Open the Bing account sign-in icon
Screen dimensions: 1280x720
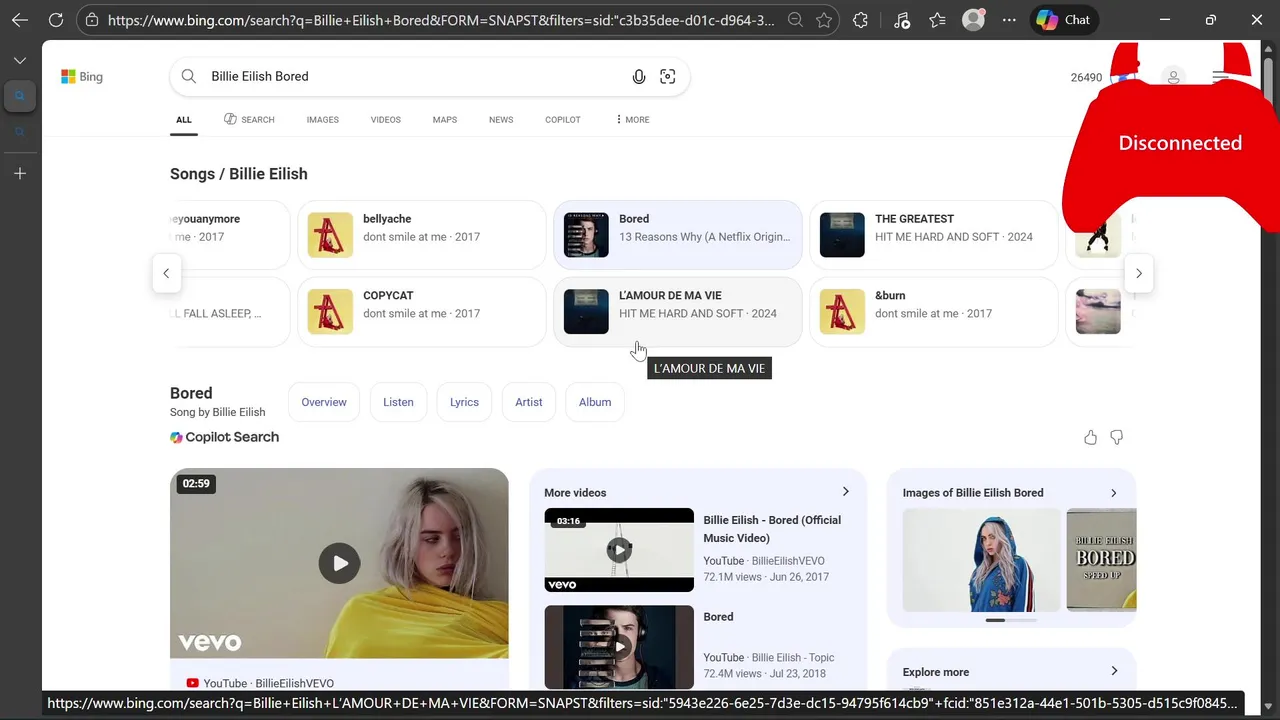tap(1174, 77)
